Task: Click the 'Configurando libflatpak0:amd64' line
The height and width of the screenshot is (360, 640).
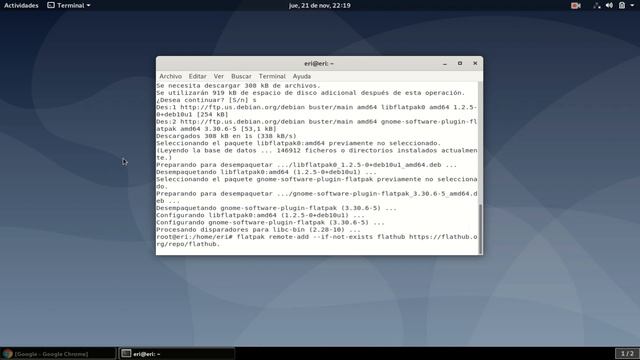Action: pos(260,215)
